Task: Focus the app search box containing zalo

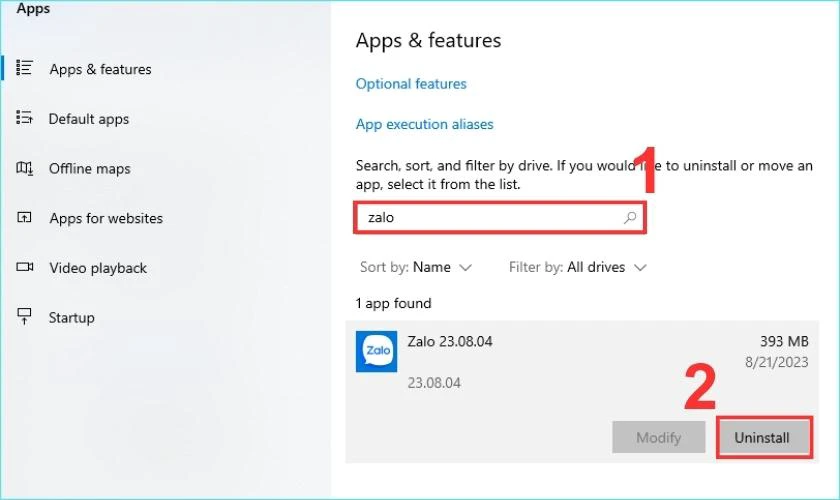Action: pos(499,218)
